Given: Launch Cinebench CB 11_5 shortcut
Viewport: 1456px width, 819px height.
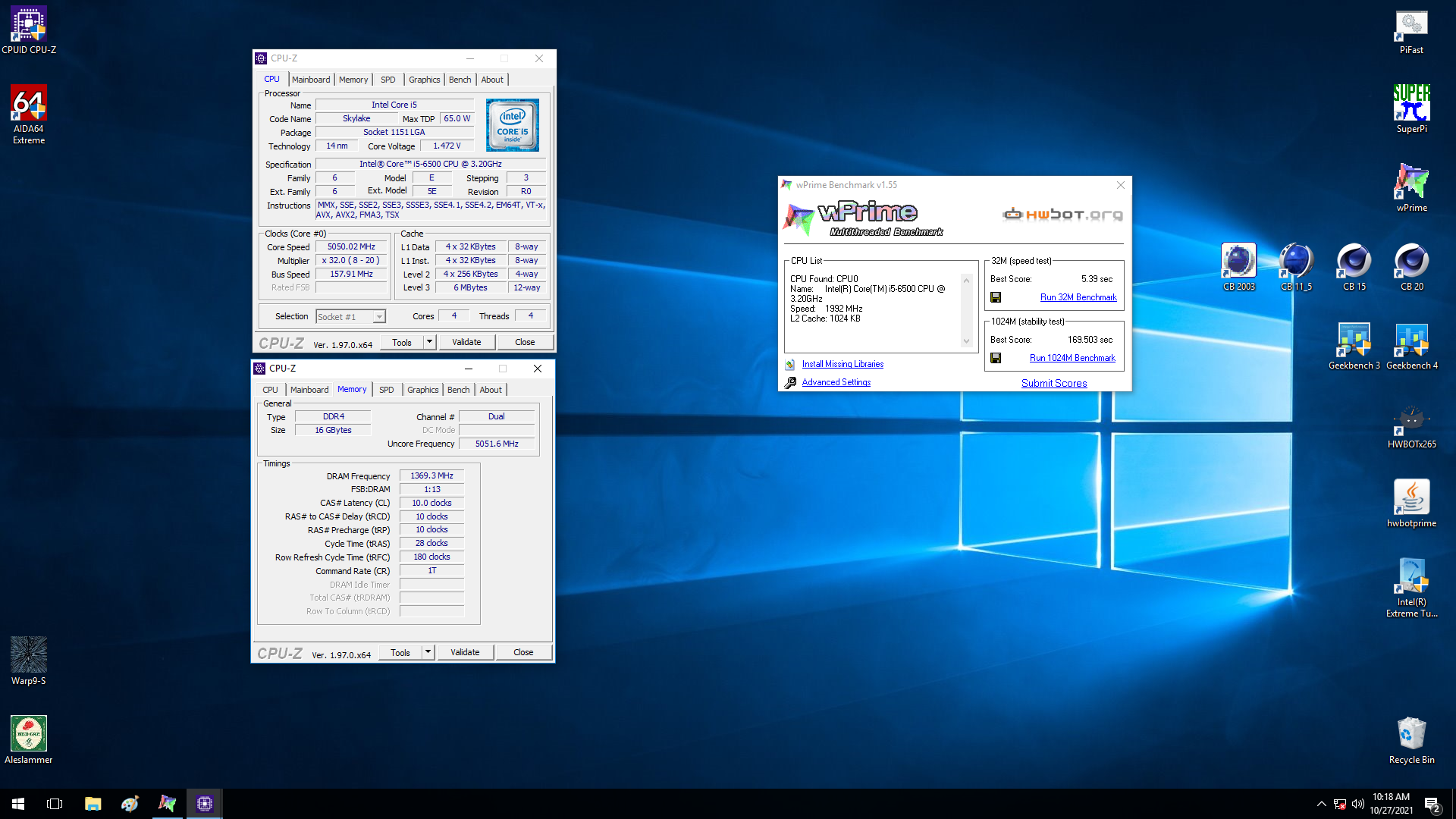Looking at the screenshot, I should pyautogui.click(x=1296, y=267).
